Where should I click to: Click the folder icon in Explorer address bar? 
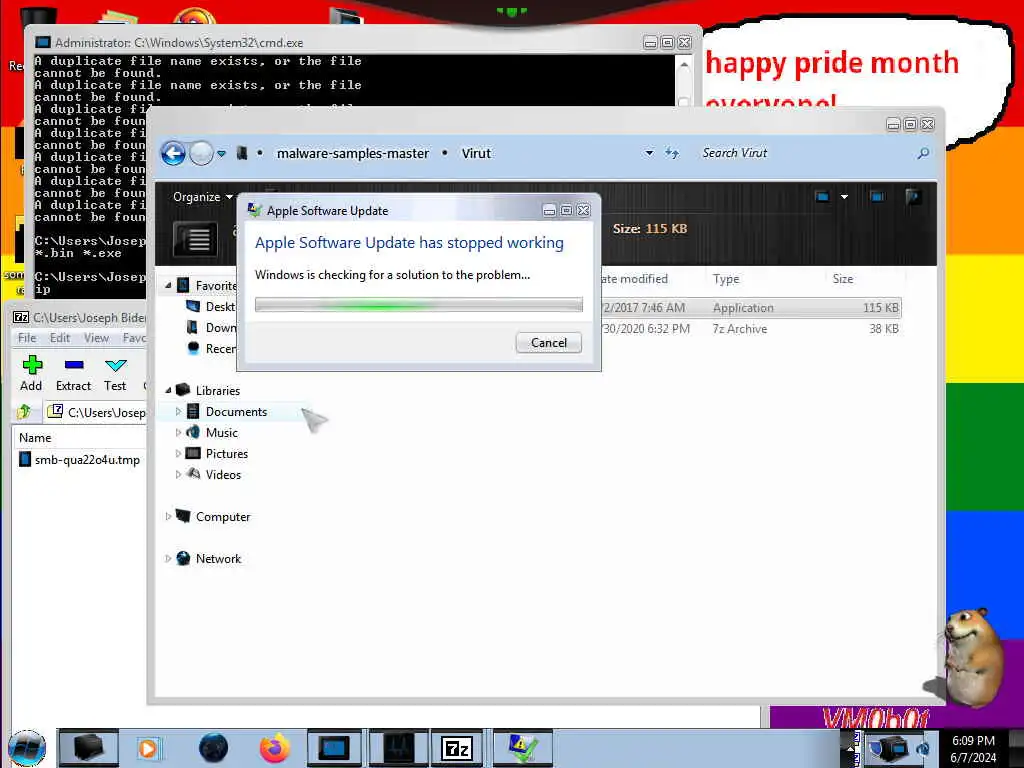pyautogui.click(x=242, y=153)
